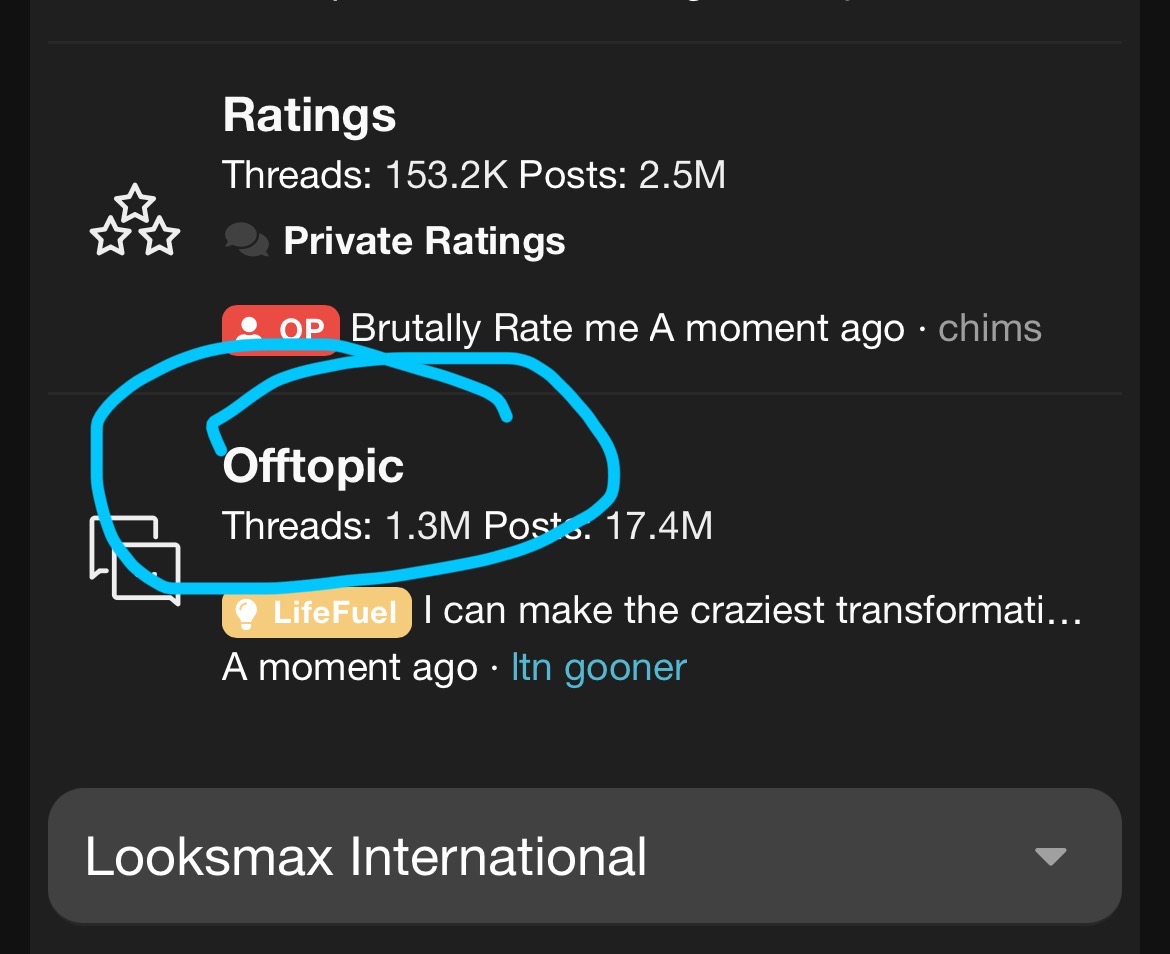Screen dimensions: 1170x954
Task: Open the "craziest transformati…" thread
Action: [752, 610]
